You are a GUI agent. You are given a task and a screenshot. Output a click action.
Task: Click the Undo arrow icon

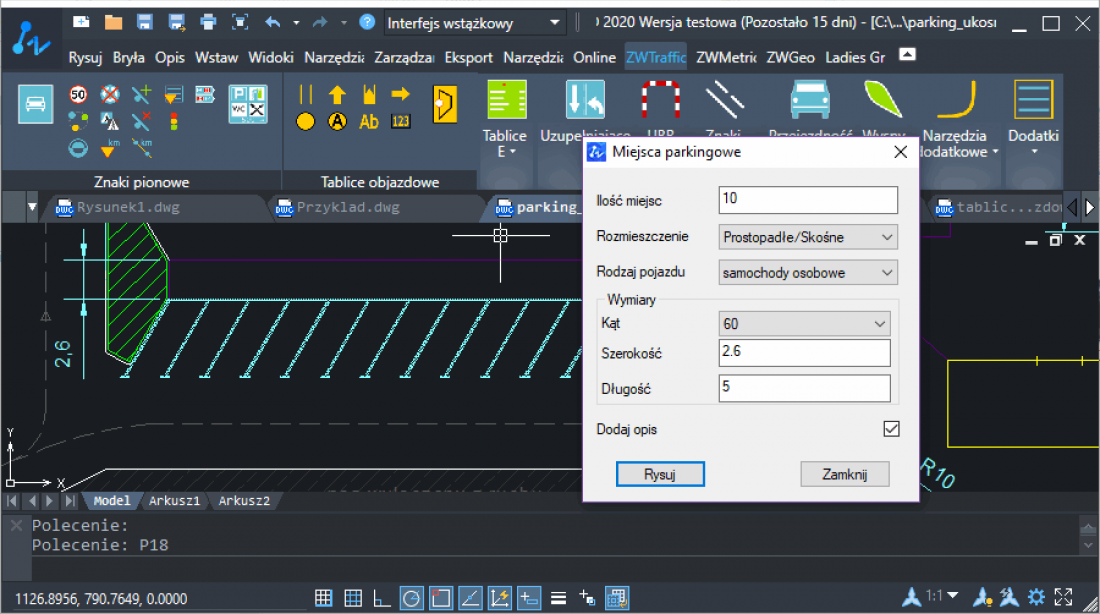point(272,22)
